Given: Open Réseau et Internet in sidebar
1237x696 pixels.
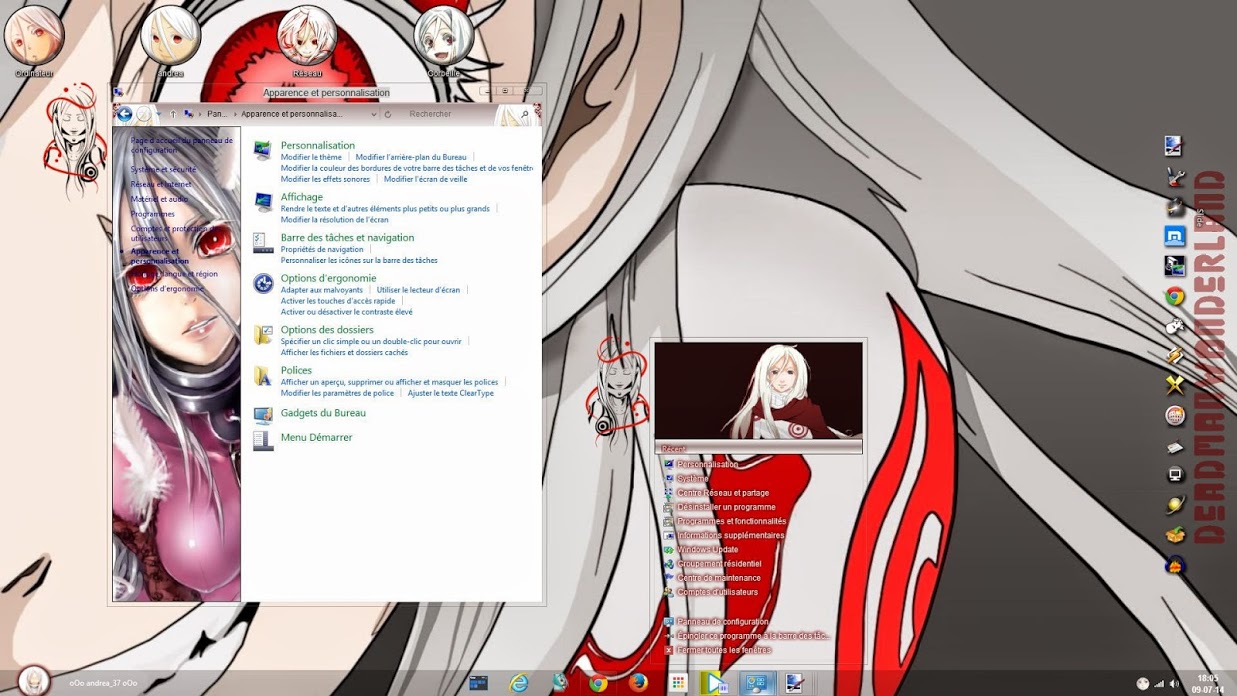Looking at the screenshot, I should [x=161, y=185].
